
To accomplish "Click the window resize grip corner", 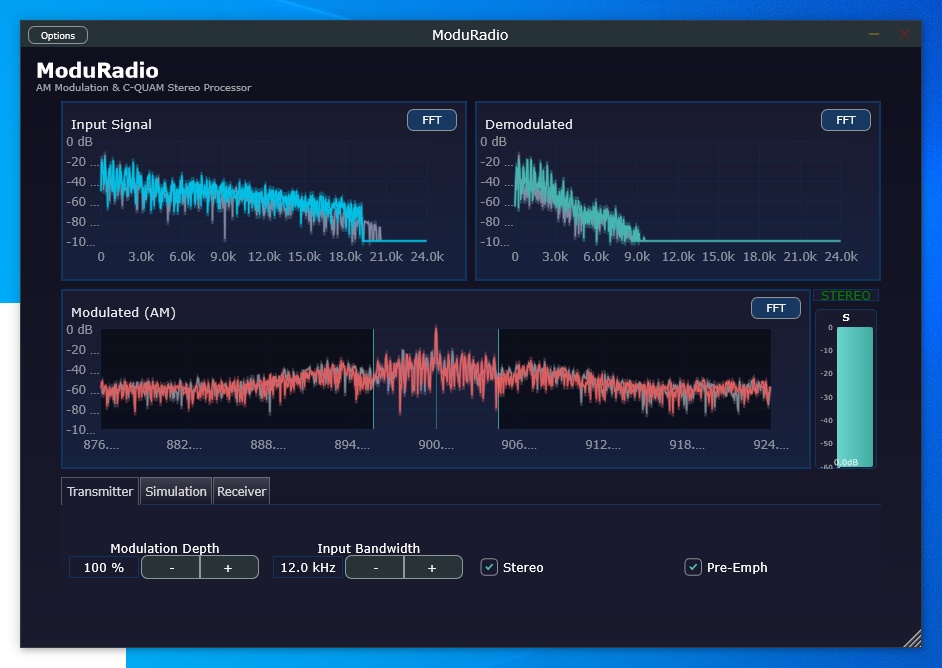I will (x=913, y=639).
